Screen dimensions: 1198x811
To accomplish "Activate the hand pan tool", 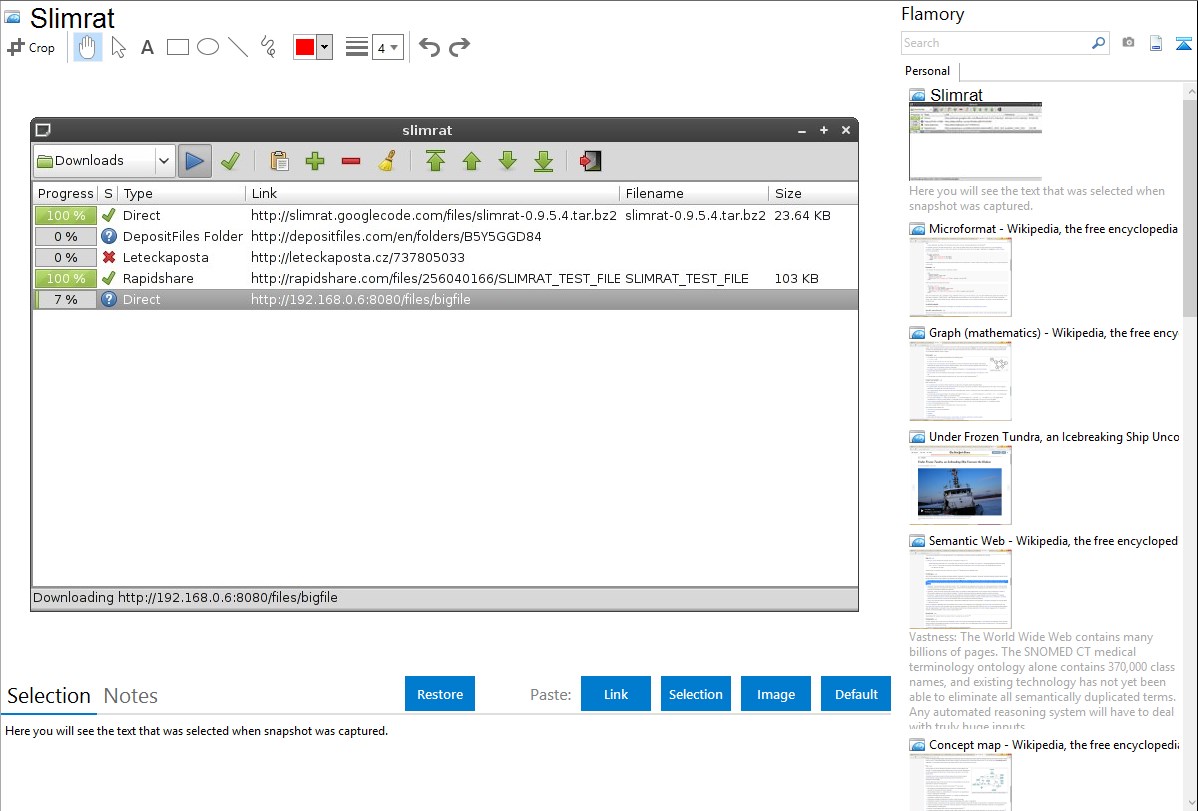I will [88, 47].
